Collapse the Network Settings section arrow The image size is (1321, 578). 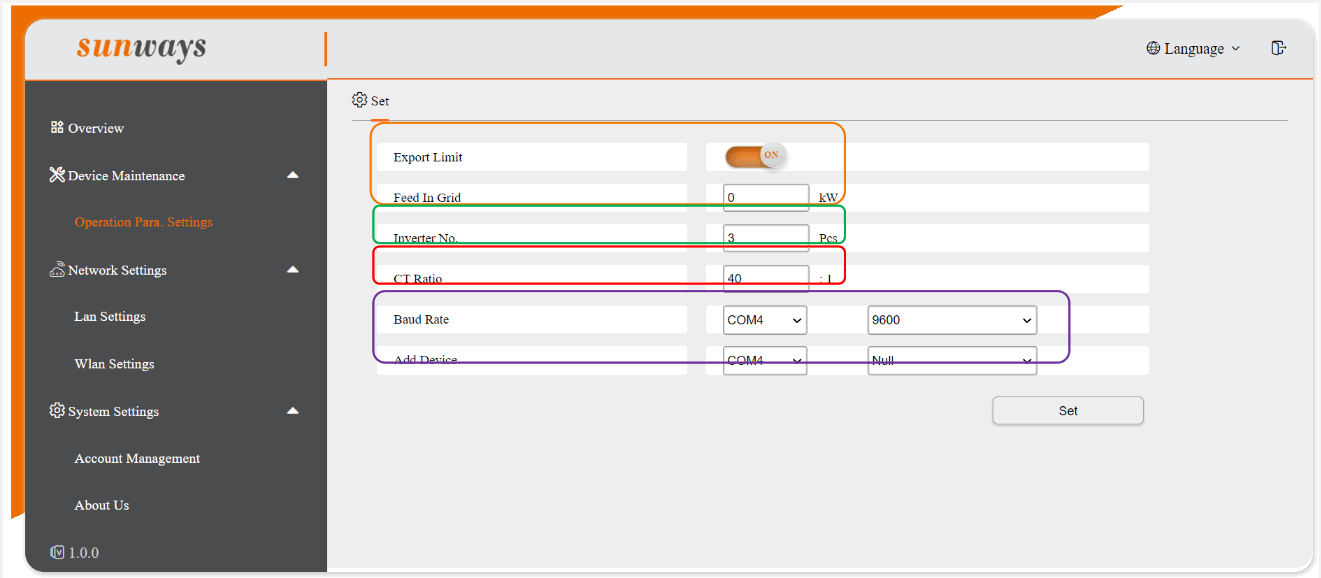point(293,270)
